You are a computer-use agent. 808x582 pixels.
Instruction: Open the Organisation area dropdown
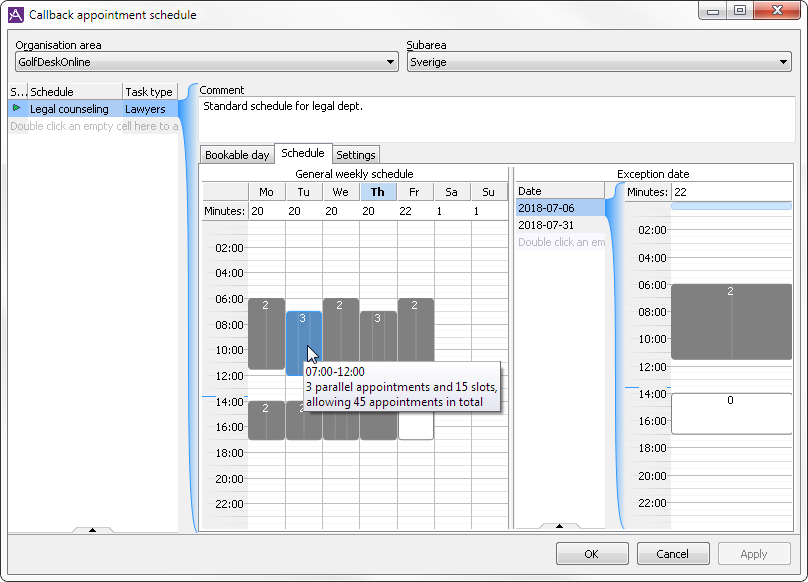(x=390, y=61)
